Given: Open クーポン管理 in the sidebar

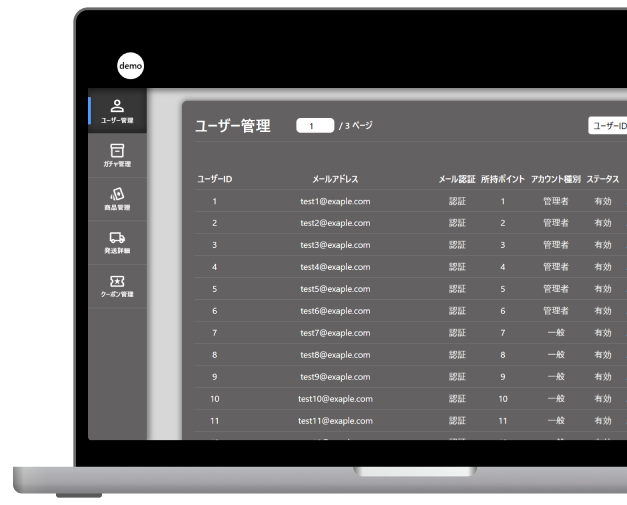Looking at the screenshot, I should click(117, 287).
